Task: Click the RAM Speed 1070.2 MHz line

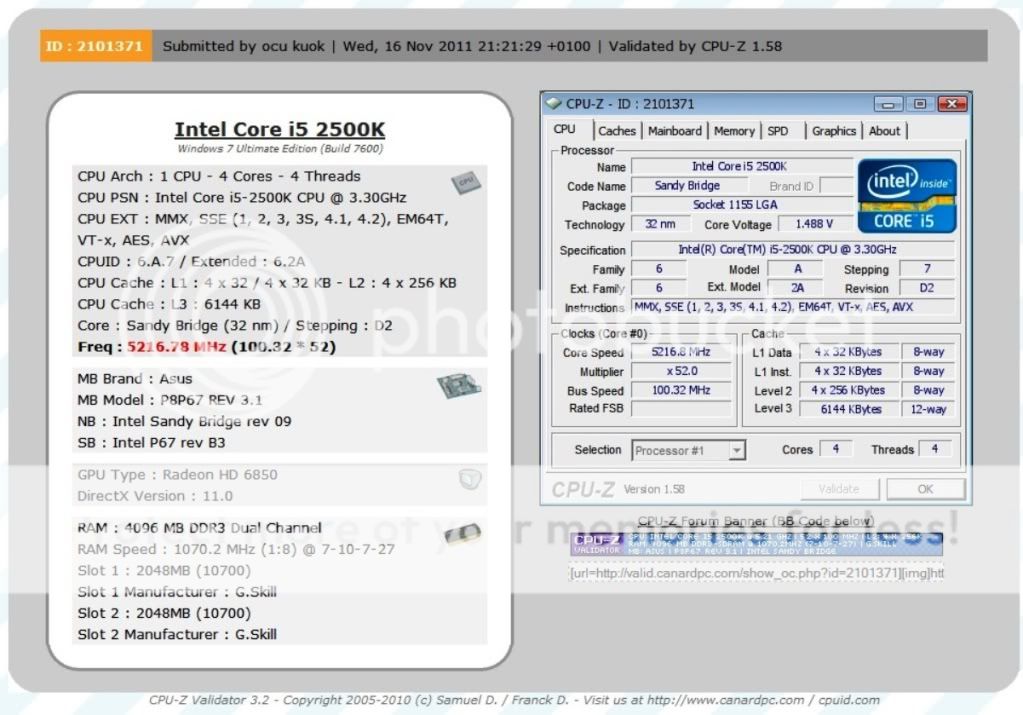Action: point(236,549)
